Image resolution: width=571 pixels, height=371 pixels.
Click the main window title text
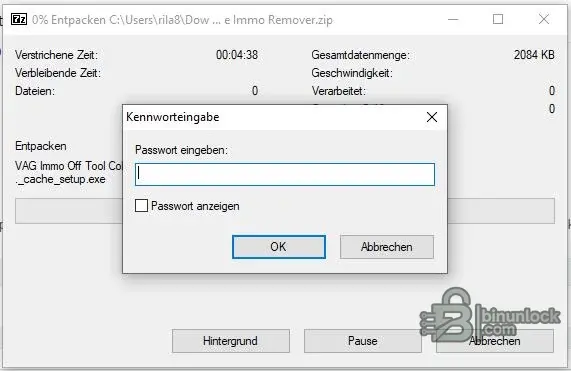coord(182,20)
